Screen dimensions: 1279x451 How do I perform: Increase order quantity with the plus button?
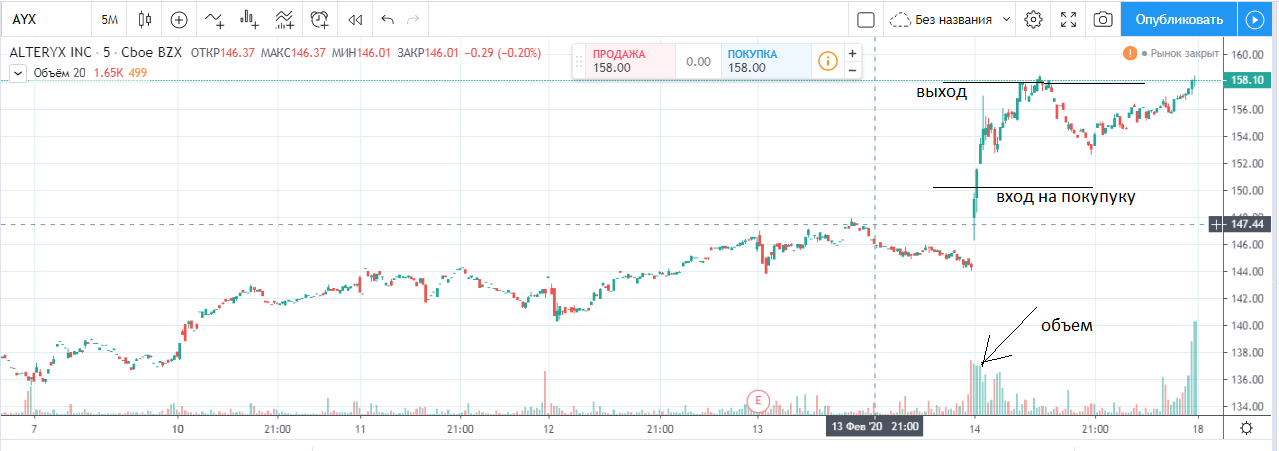click(x=852, y=53)
